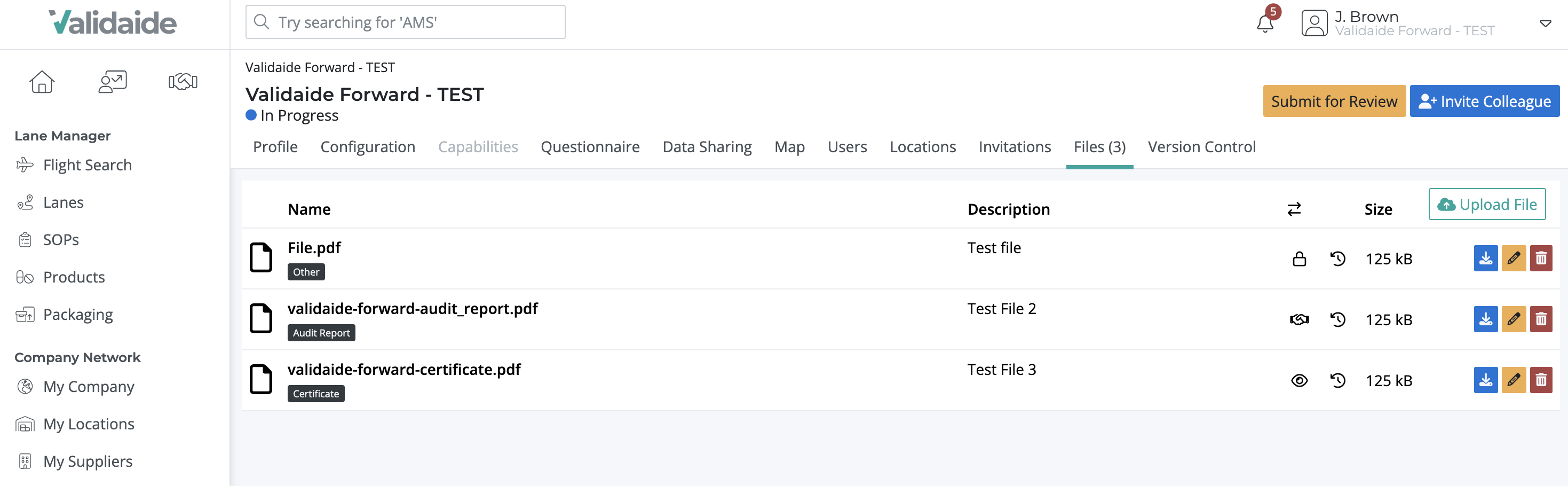The width and height of the screenshot is (1568, 486).
Task: Delete File.pdf with trash button
Action: coord(1541,258)
